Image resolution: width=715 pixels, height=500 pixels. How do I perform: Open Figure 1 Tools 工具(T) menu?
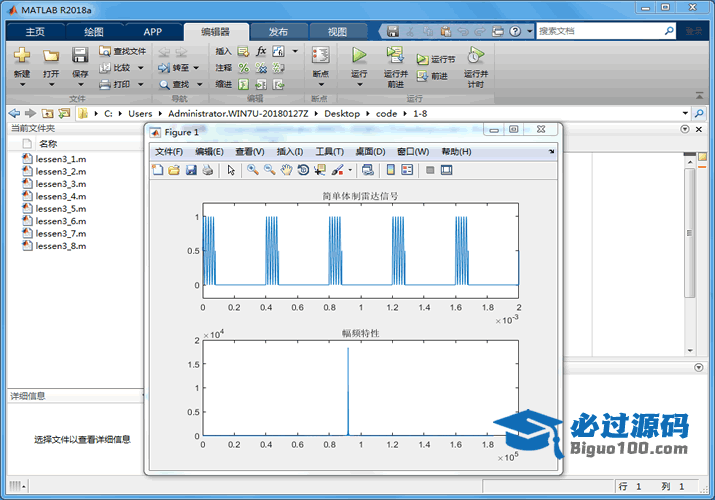(329, 152)
